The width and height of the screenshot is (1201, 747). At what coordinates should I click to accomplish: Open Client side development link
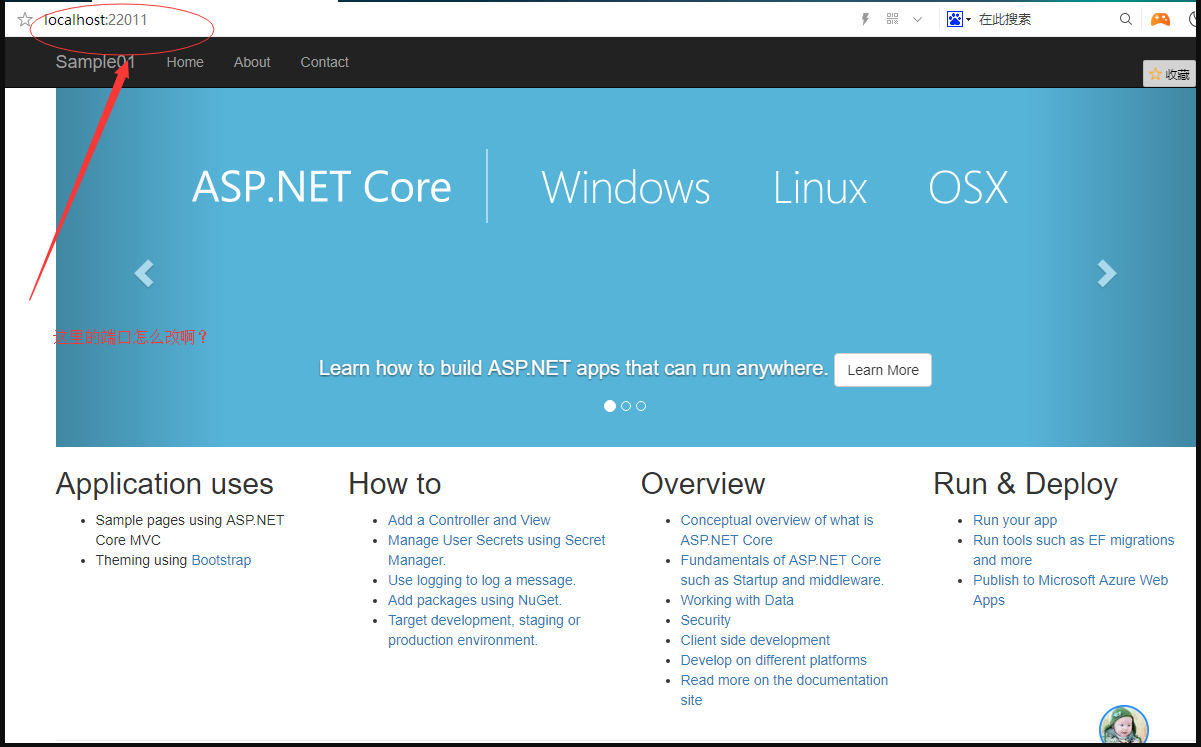[755, 640]
